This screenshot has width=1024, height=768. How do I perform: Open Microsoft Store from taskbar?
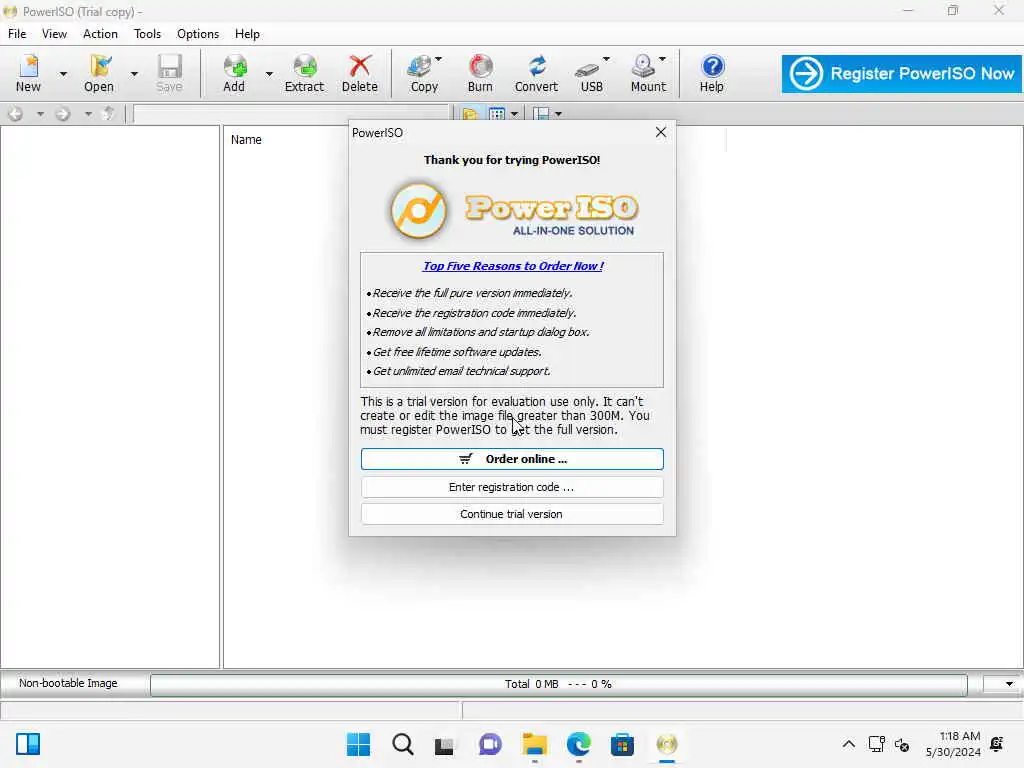click(x=622, y=744)
